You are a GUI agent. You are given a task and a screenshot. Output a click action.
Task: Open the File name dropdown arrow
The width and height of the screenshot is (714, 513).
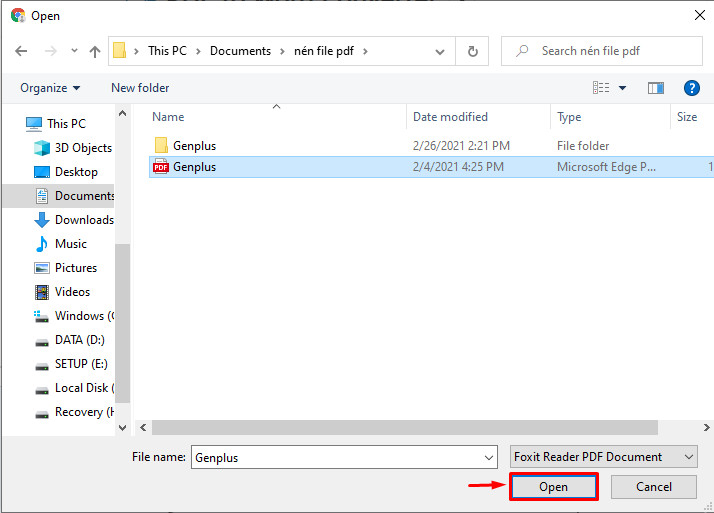[x=489, y=457]
